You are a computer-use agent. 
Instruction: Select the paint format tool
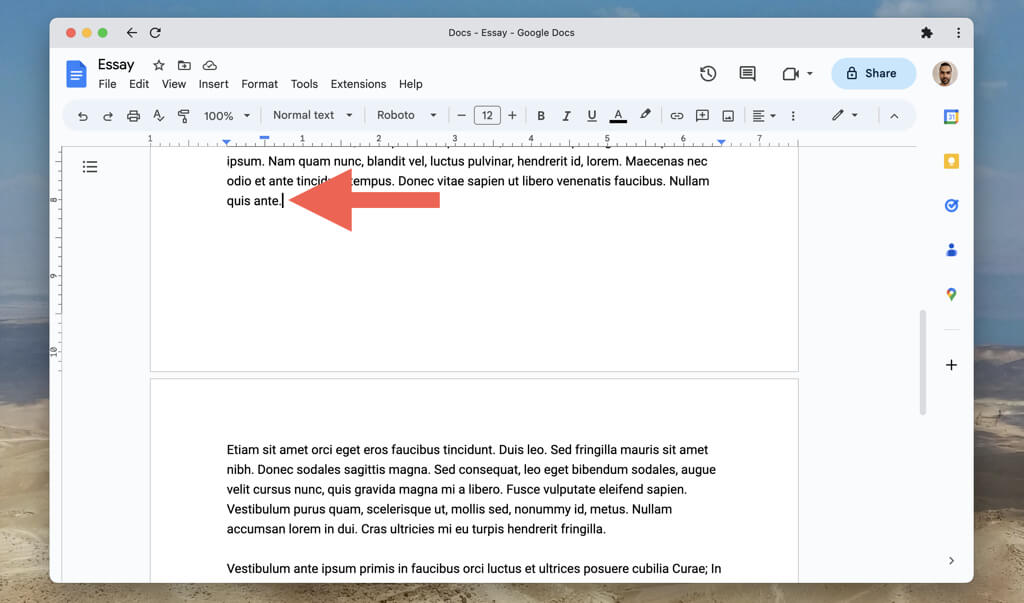pyautogui.click(x=183, y=116)
